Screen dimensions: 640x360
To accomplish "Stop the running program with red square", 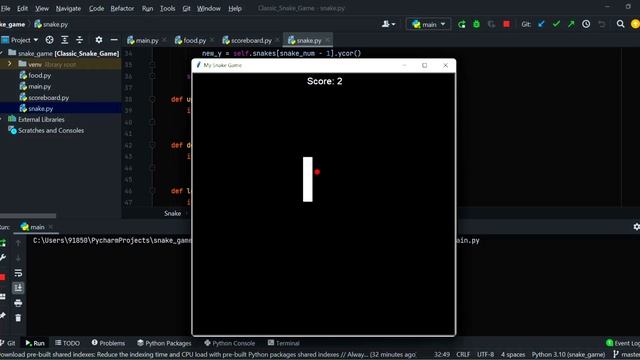I will click(507, 24).
